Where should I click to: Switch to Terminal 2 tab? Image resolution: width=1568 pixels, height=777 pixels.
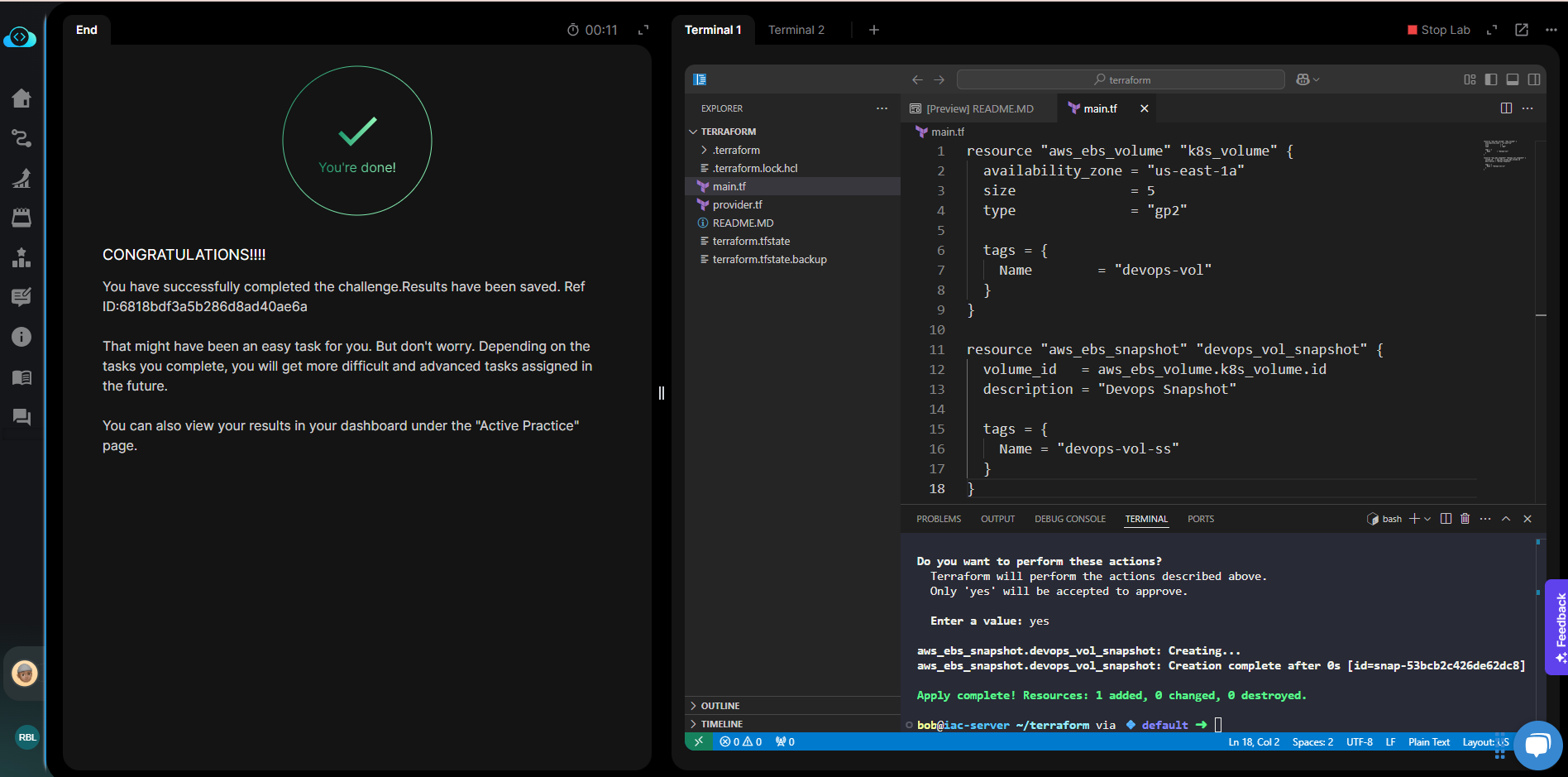(x=796, y=30)
